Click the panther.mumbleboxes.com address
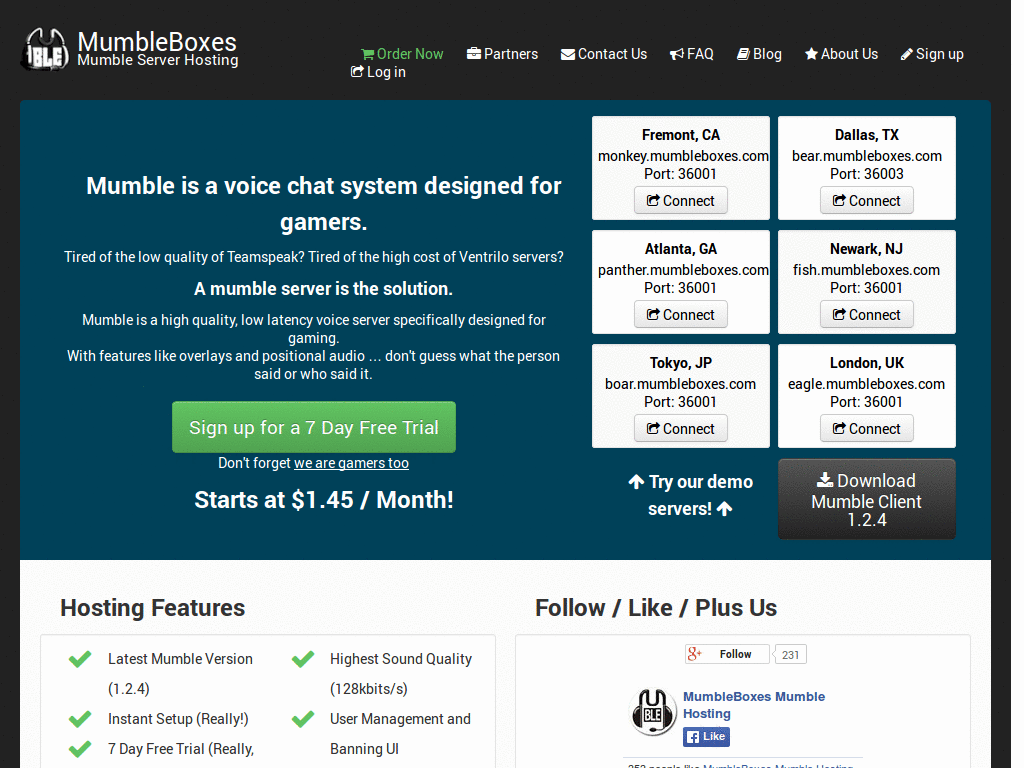 683,270
